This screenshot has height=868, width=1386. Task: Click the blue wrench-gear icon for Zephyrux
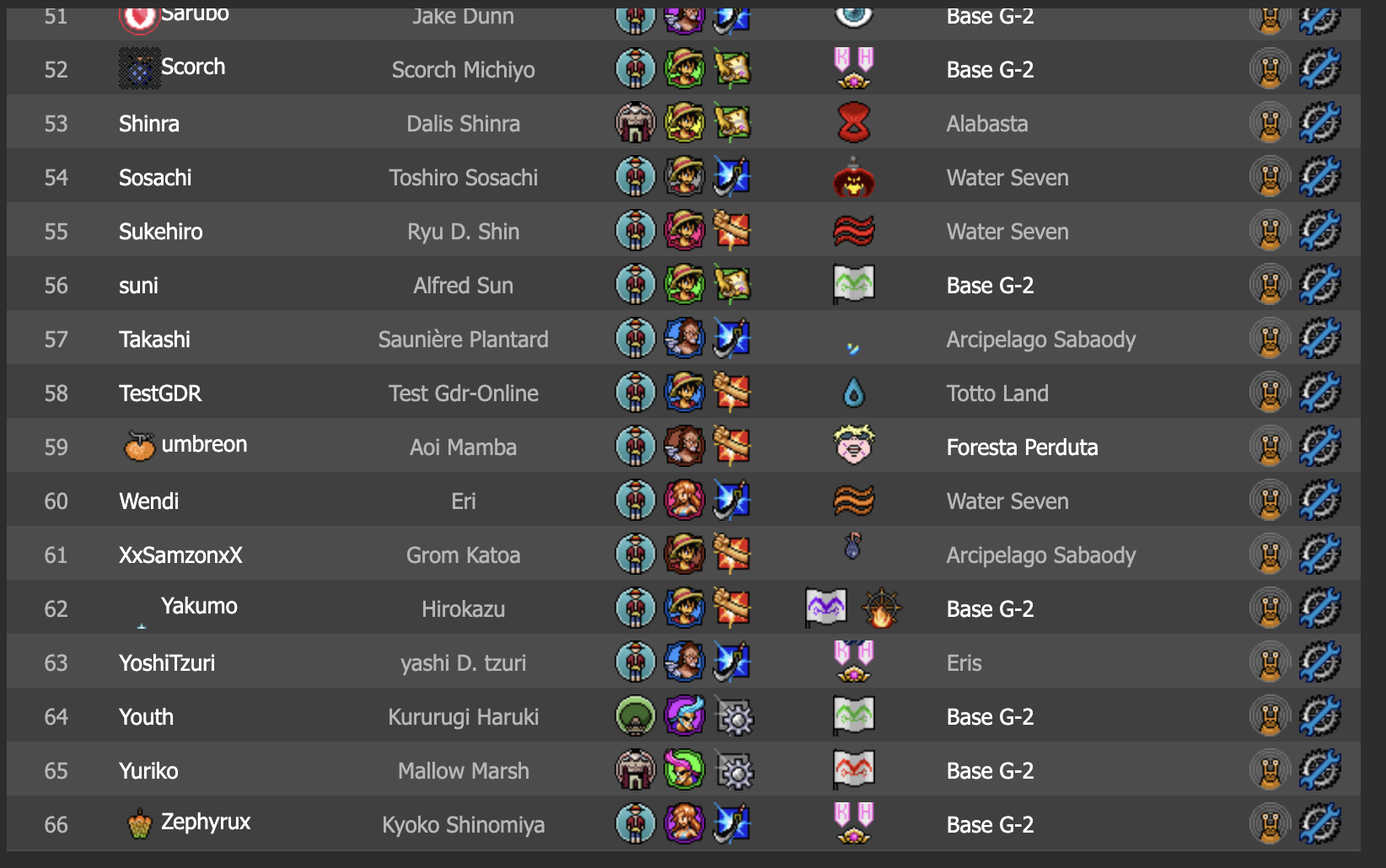point(1319,824)
